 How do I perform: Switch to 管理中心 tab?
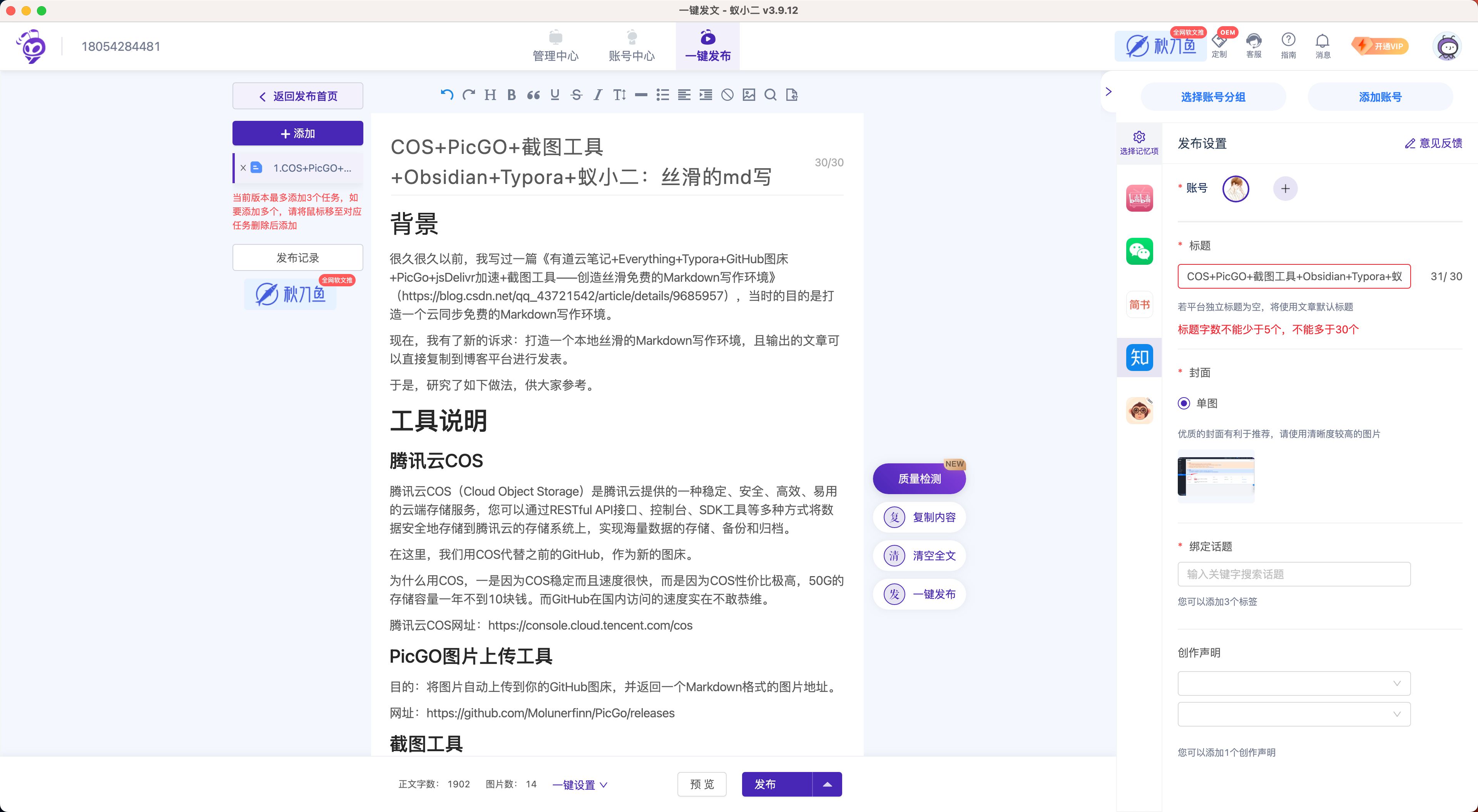click(555, 46)
